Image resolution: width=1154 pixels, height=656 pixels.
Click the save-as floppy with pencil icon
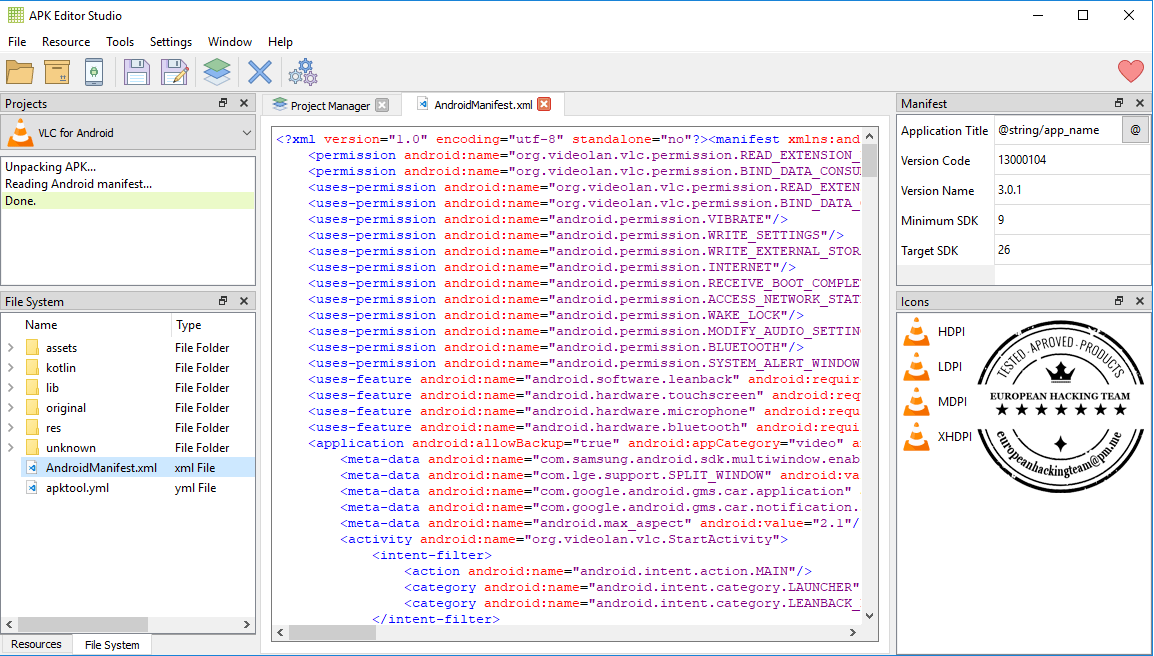point(175,71)
